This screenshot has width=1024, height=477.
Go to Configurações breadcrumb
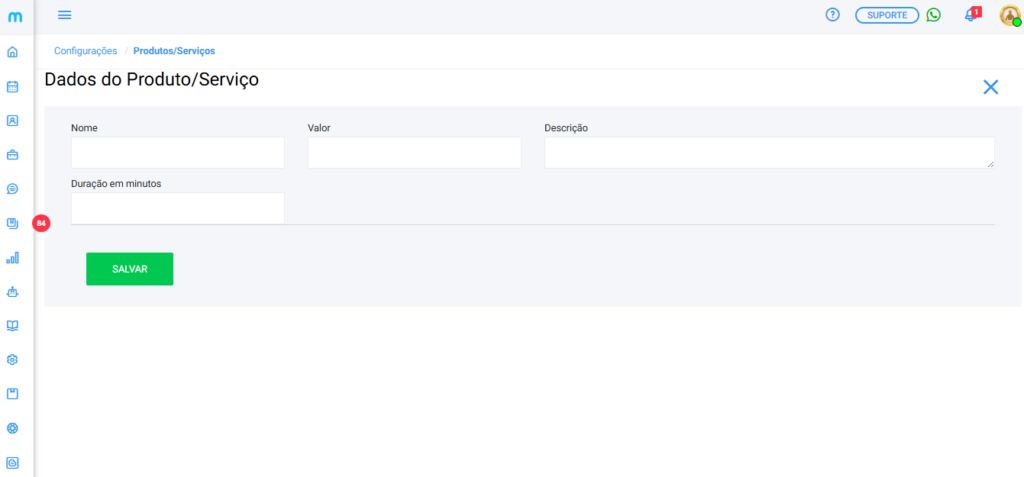(85, 50)
